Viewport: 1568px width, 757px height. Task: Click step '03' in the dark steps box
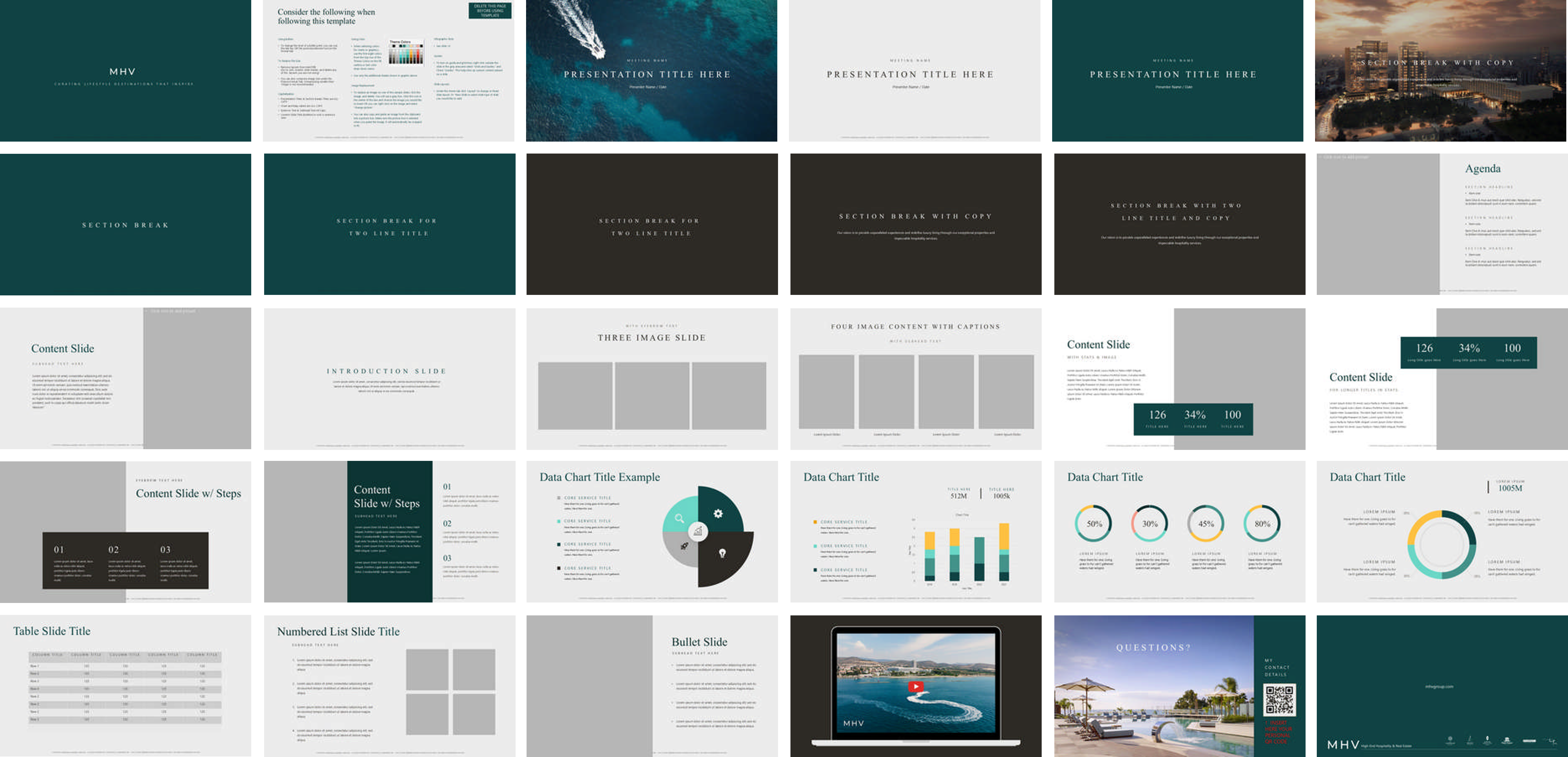[x=165, y=549]
